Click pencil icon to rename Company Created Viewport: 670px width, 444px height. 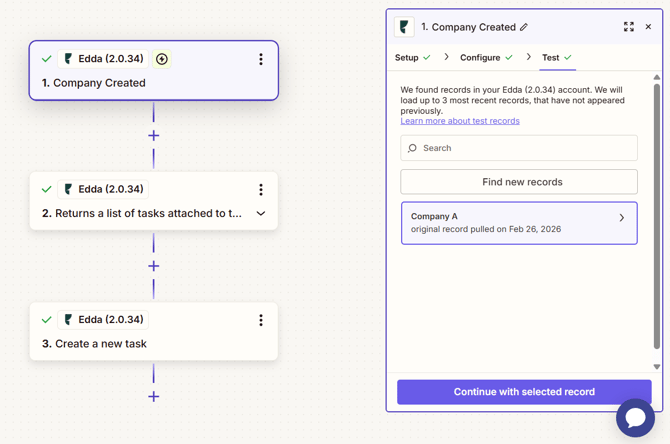click(524, 27)
